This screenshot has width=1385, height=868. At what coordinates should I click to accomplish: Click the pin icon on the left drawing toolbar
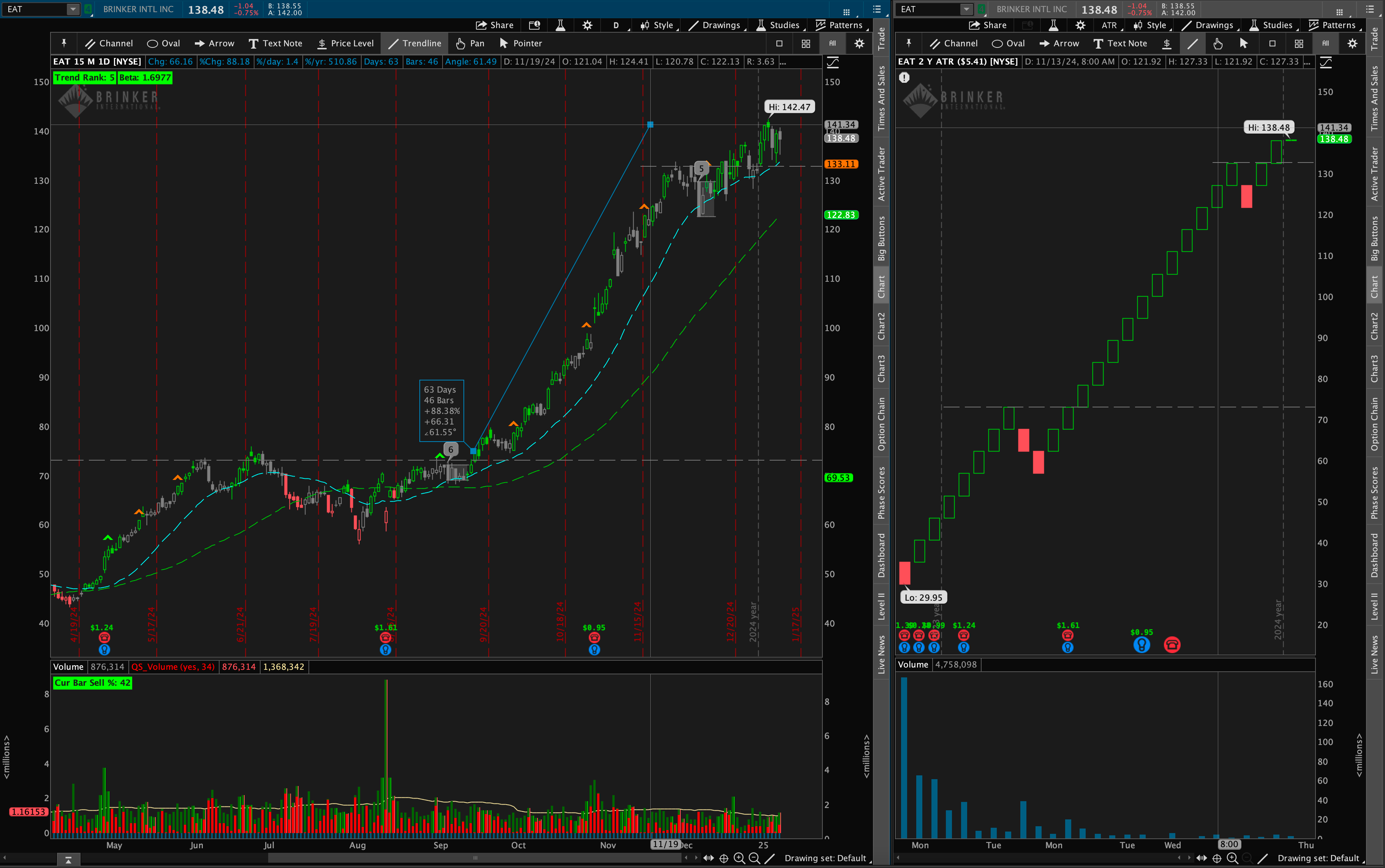64,43
